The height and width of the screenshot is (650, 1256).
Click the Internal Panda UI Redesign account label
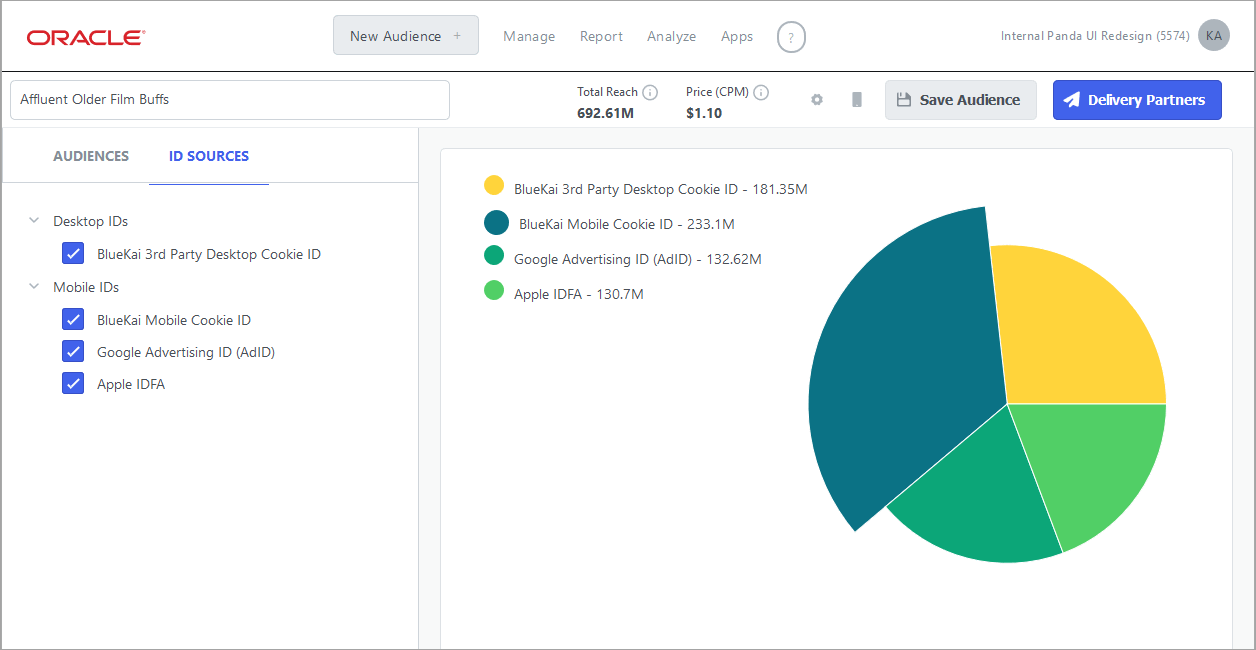coord(1095,36)
